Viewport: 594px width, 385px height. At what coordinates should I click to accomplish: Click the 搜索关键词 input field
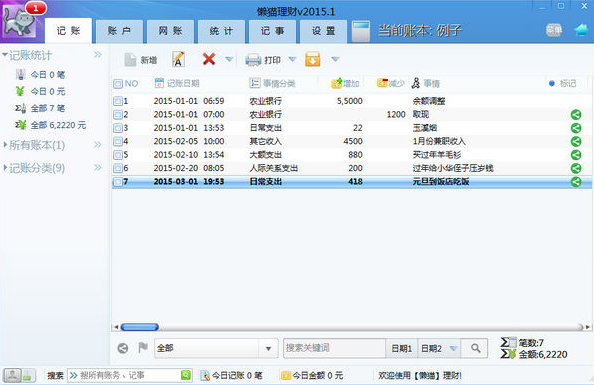tap(335, 348)
